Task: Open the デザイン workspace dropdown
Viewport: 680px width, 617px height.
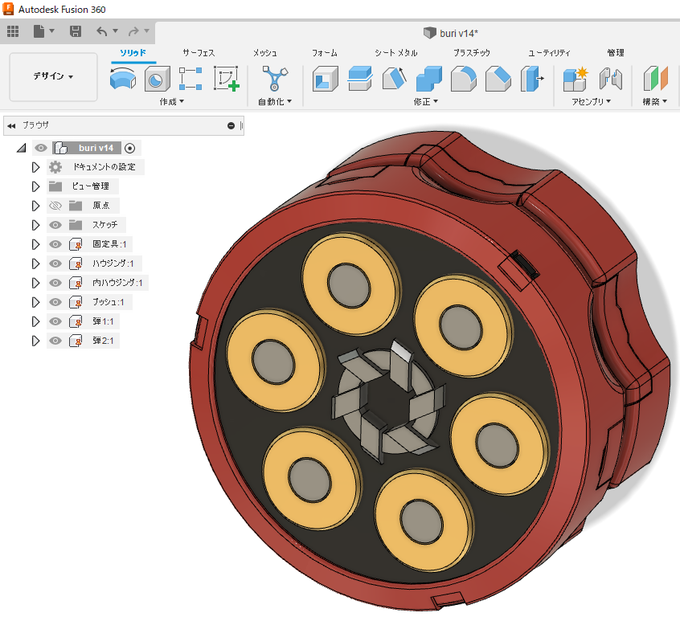Action: 53,77
